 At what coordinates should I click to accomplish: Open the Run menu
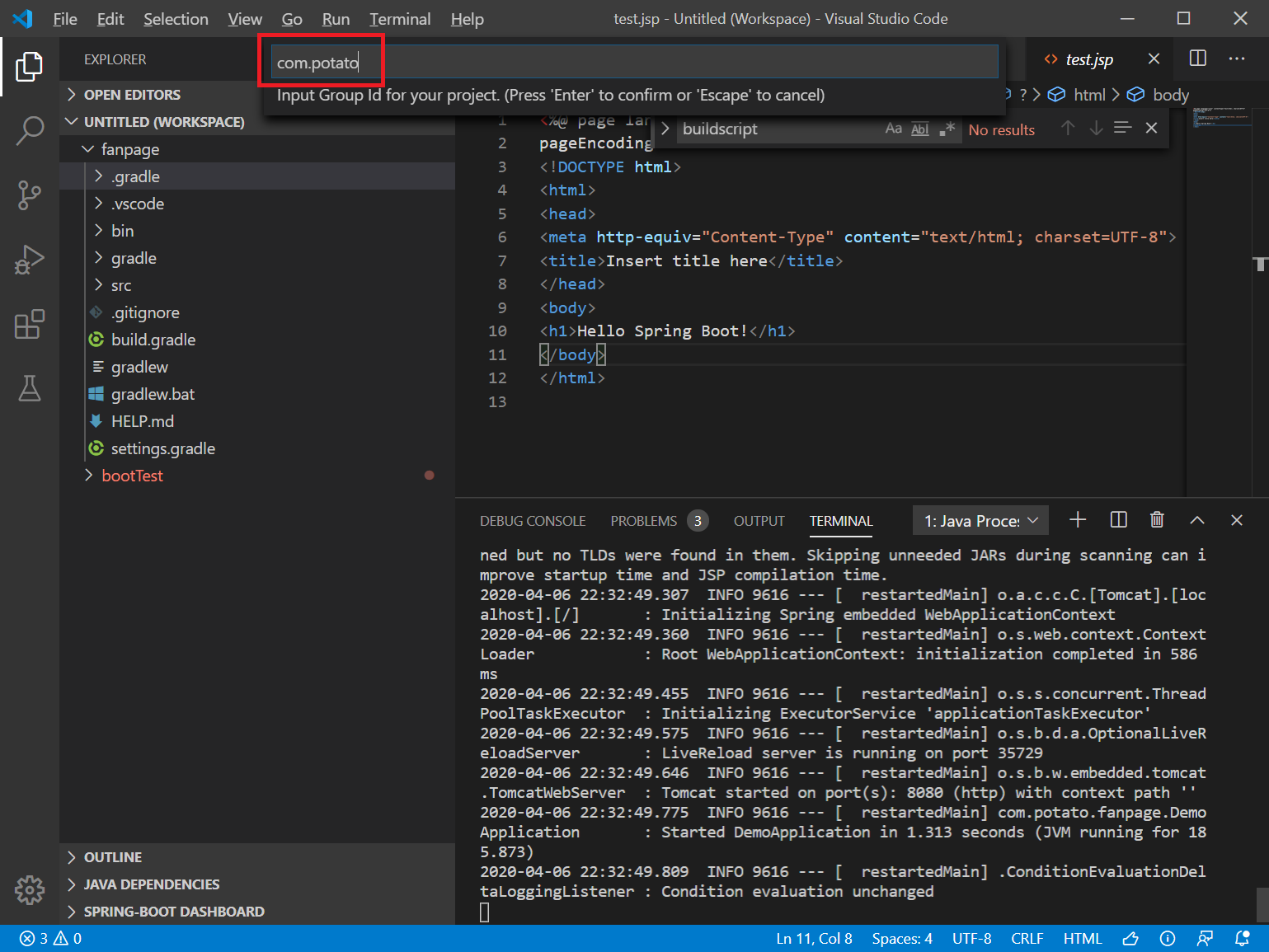click(336, 19)
